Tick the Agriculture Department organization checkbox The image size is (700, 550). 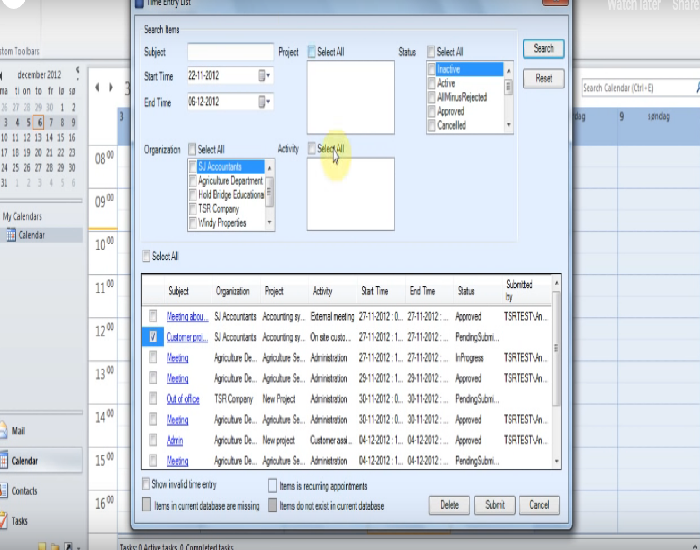tap(193, 181)
